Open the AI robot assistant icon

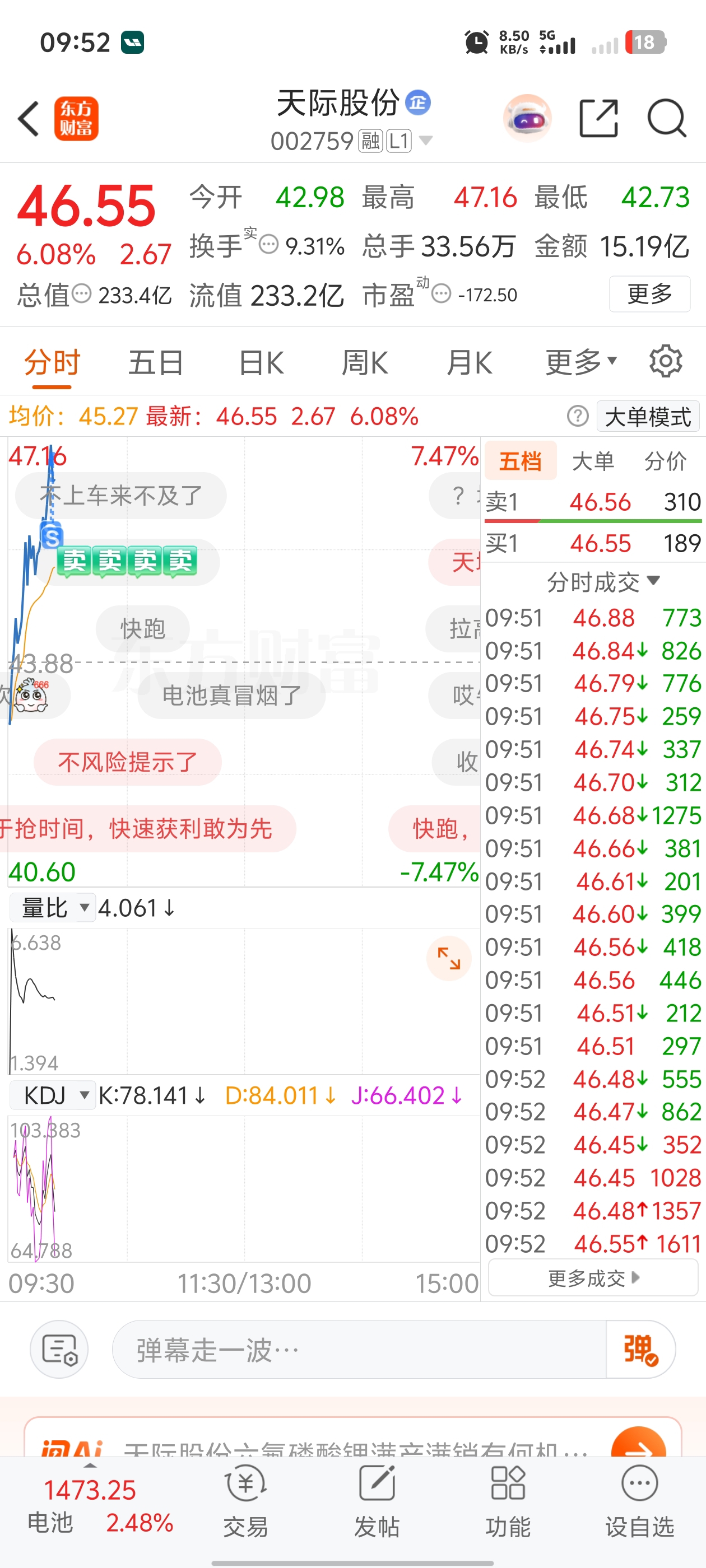pos(527,118)
